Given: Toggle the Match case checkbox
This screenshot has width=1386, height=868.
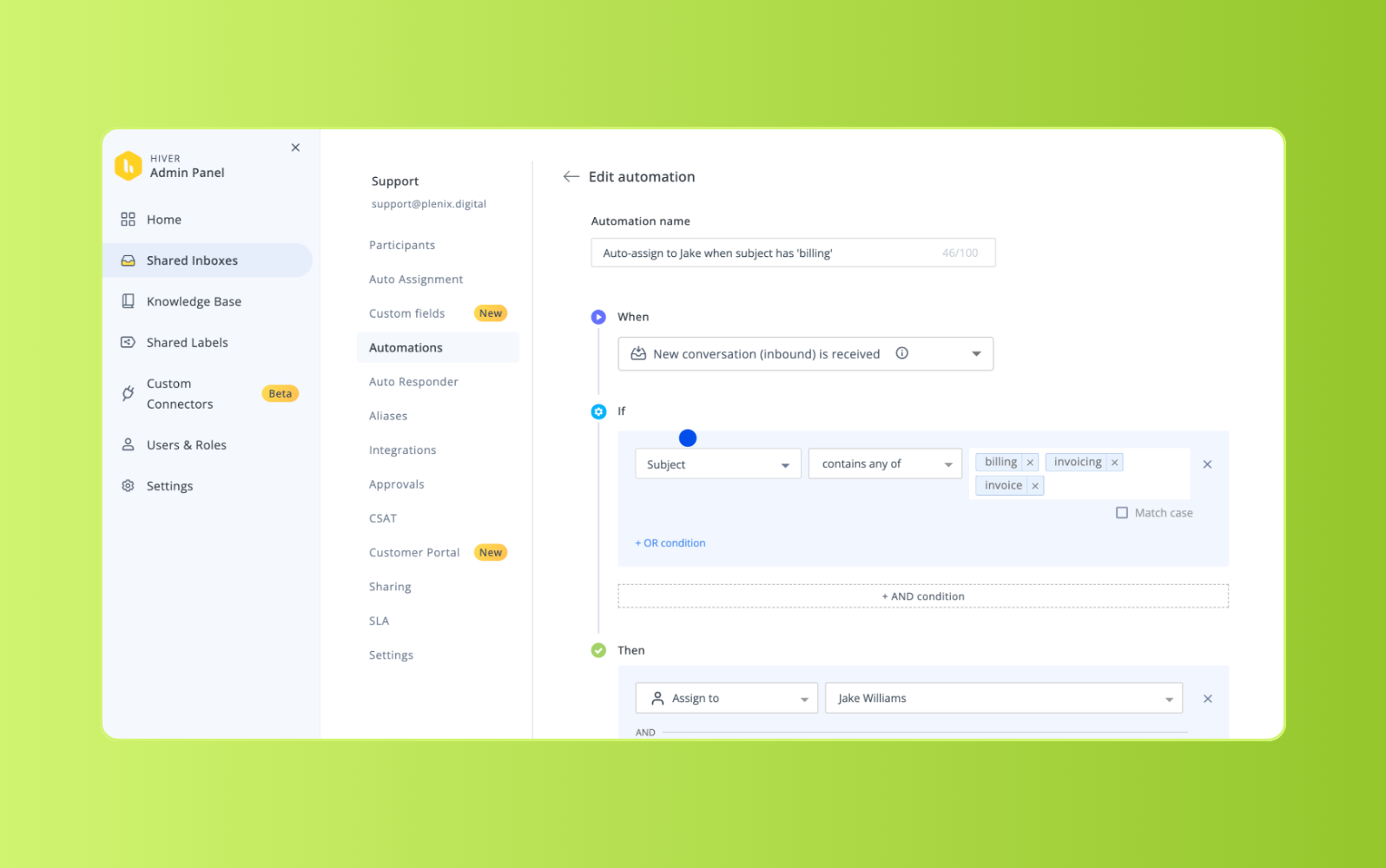Looking at the screenshot, I should pos(1122,513).
